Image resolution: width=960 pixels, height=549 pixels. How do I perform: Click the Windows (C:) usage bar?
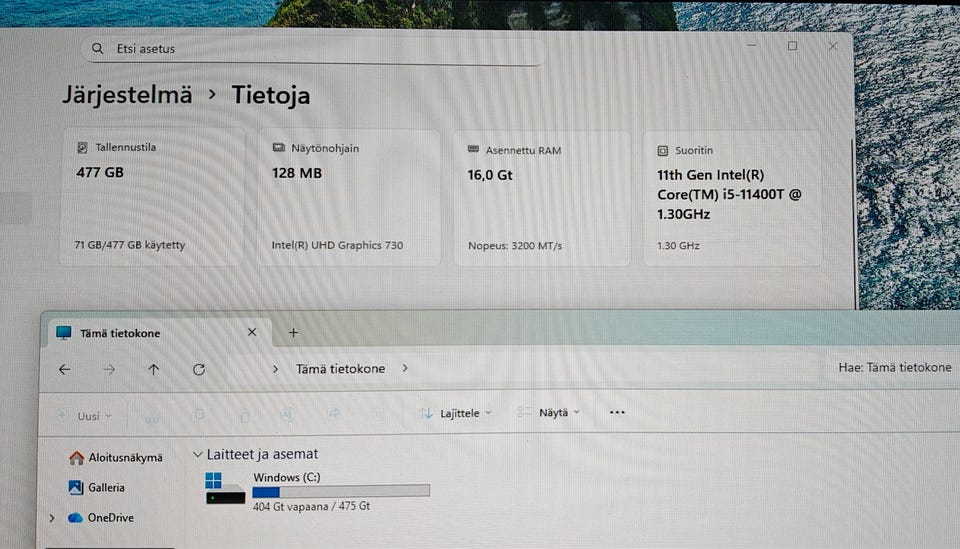tap(341, 491)
